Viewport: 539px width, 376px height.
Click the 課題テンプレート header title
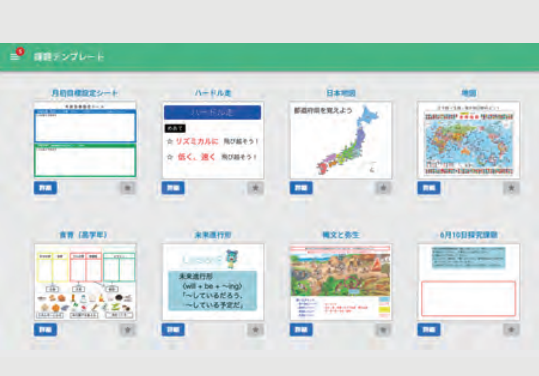[69, 57]
